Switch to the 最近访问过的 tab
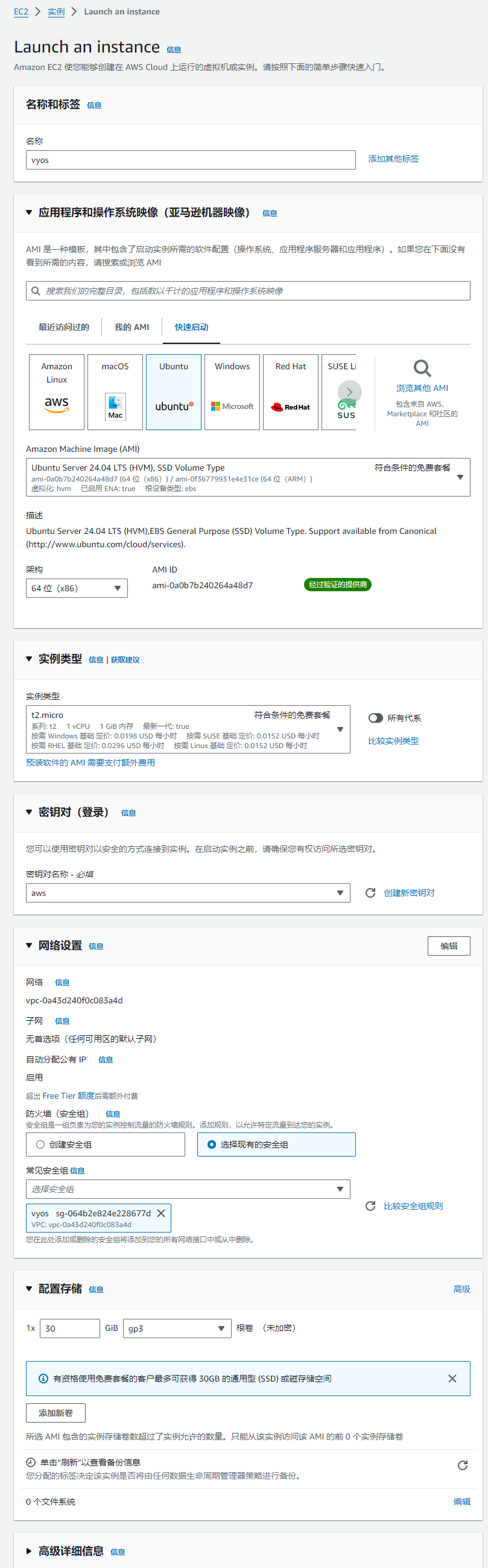488x1568 pixels. tap(64, 327)
